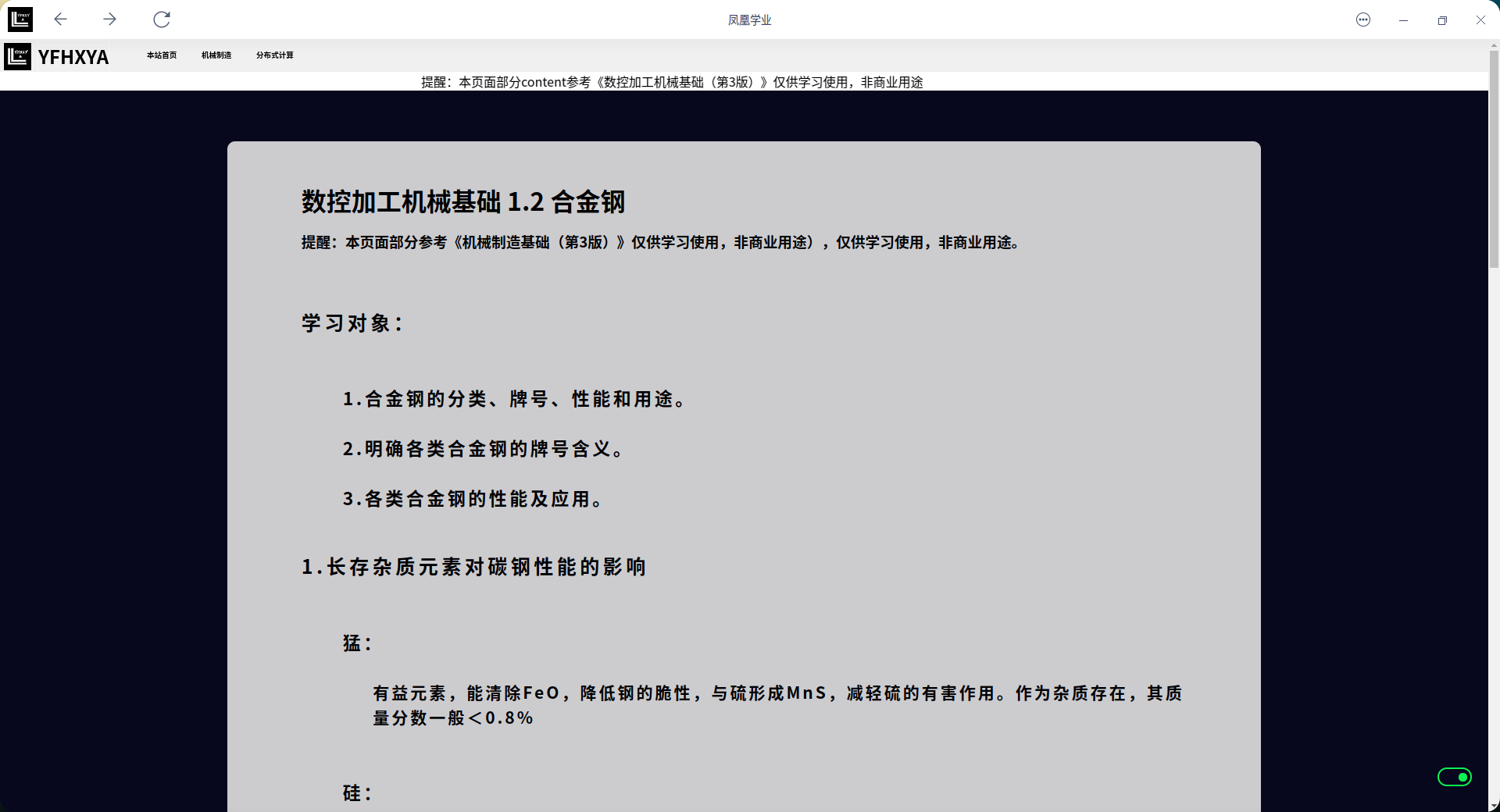Minimize the 凤凰学业 window
Viewport: 1500px width, 812px height.
coord(1403,20)
